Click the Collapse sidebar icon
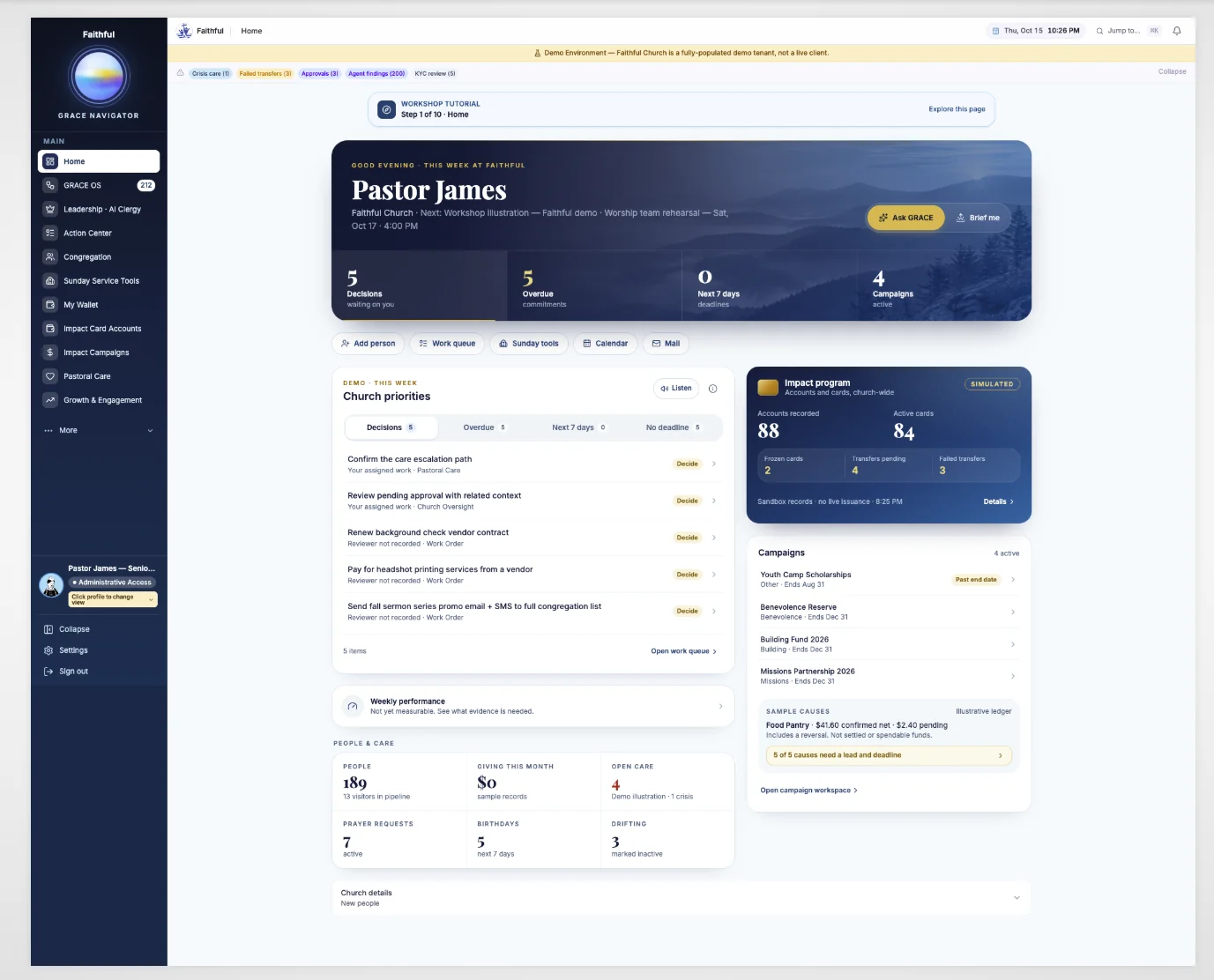1214x980 pixels. 48,629
